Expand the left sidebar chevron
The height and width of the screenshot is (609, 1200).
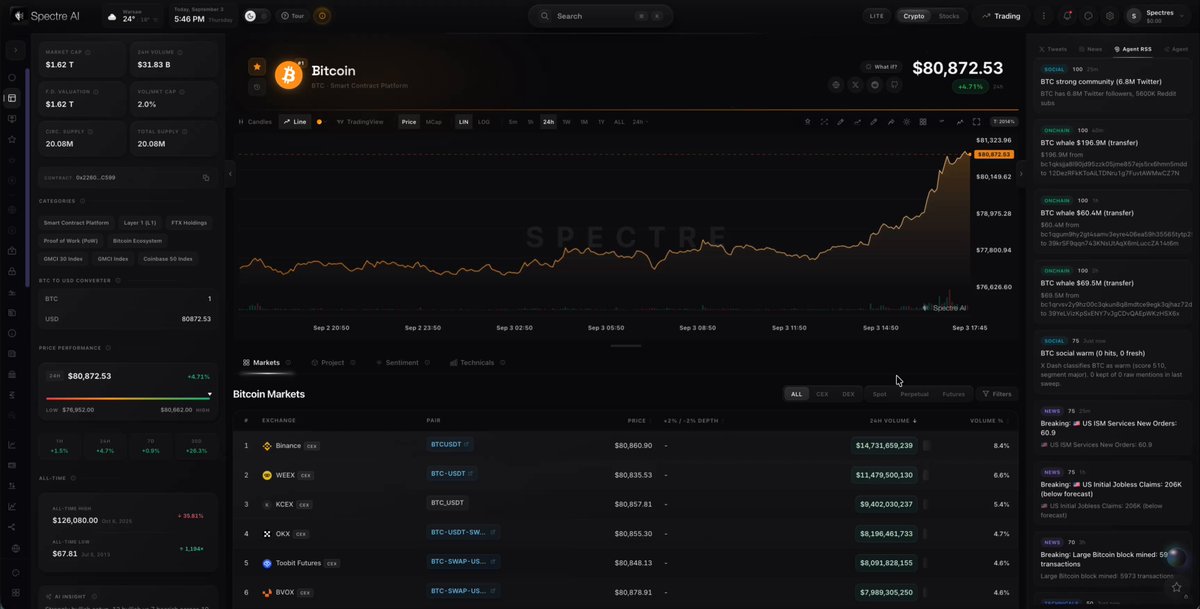(16, 50)
